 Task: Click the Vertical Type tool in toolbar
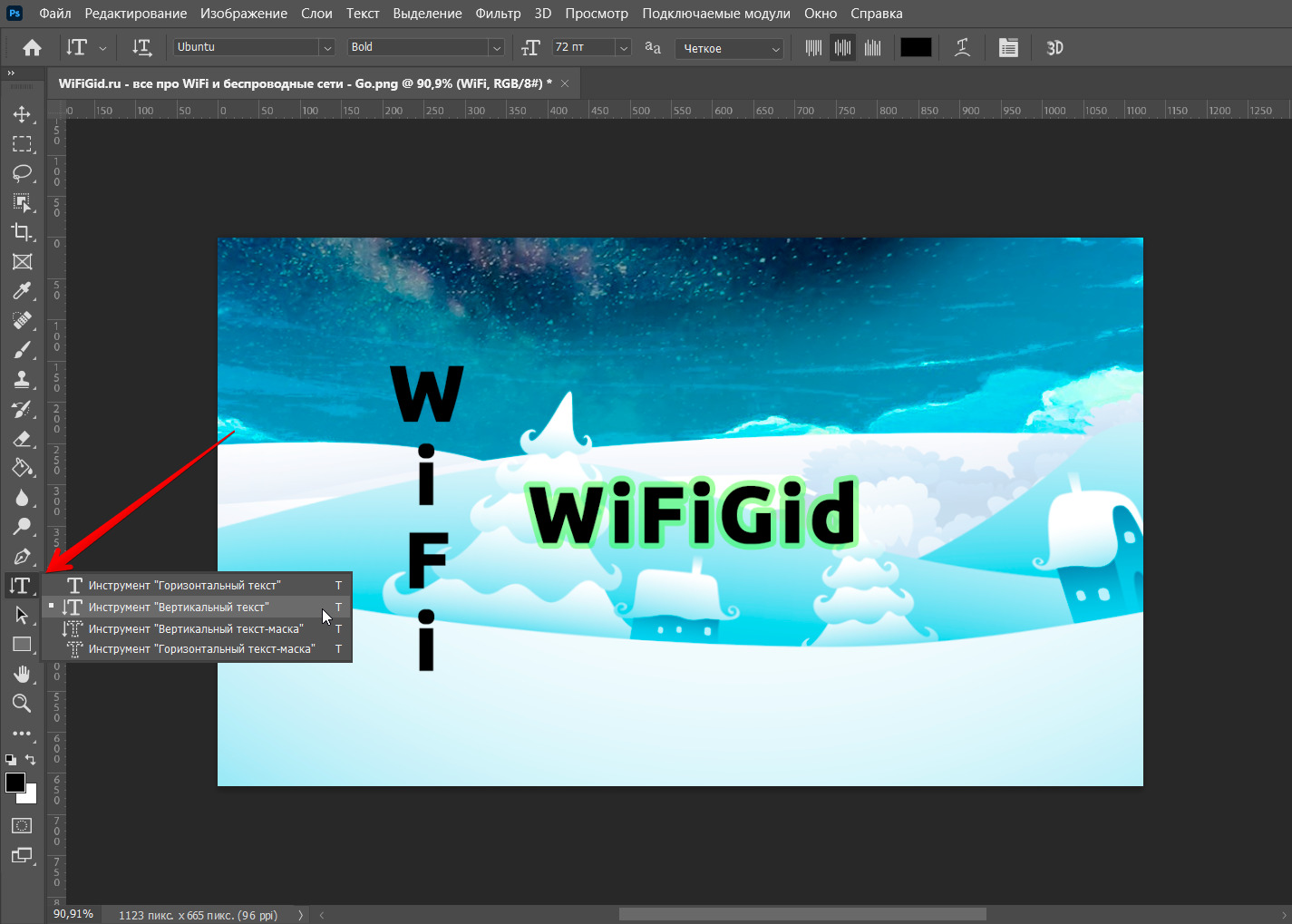pyautogui.click(x=20, y=586)
